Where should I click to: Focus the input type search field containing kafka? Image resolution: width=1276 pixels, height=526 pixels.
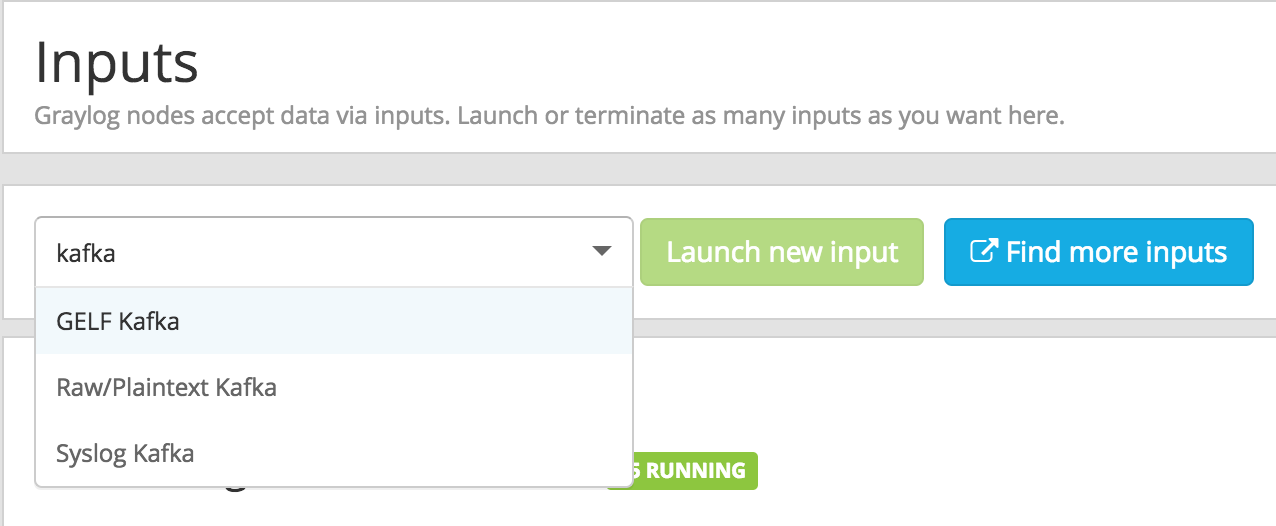point(334,252)
